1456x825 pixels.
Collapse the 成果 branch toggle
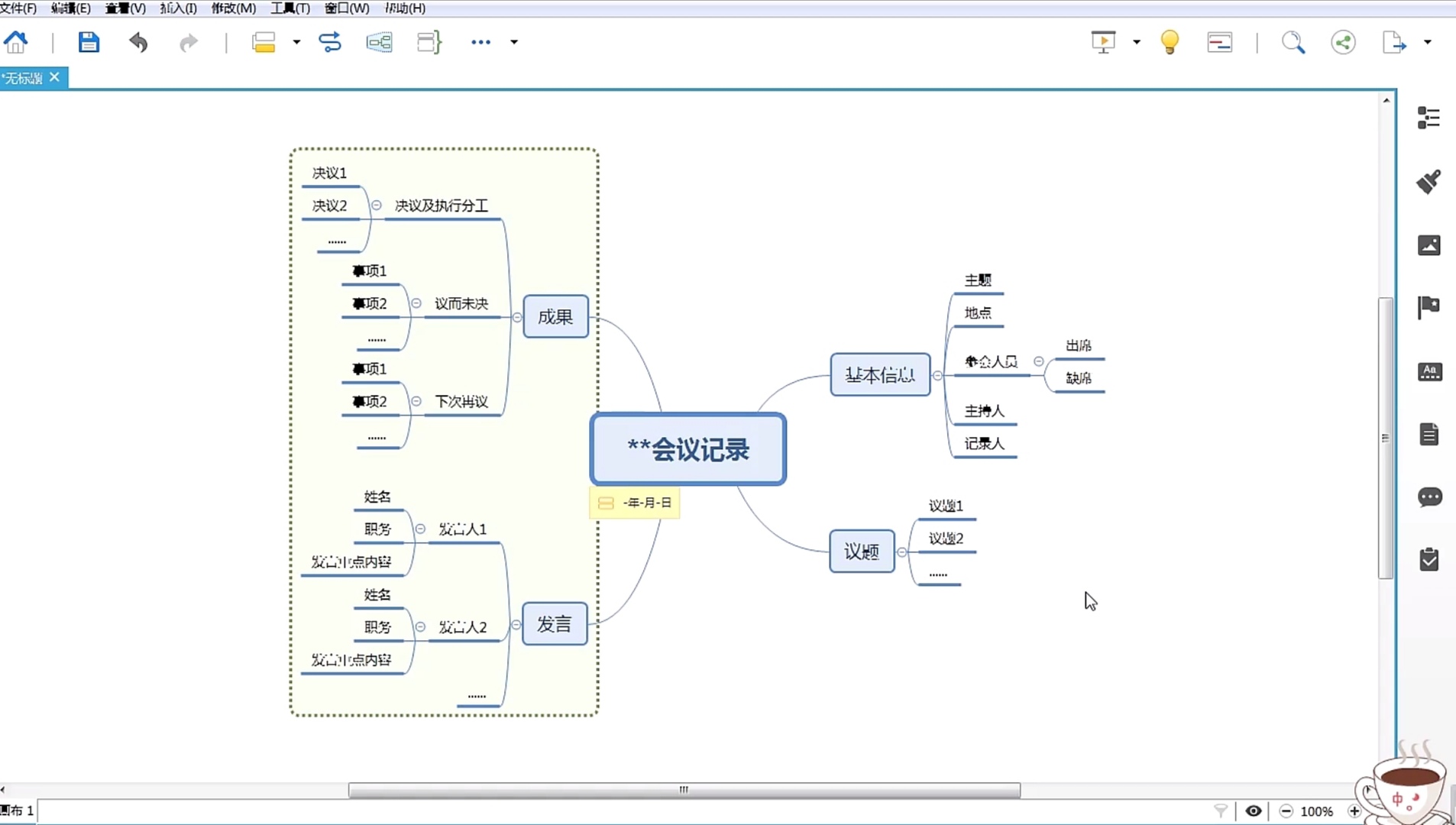517,317
